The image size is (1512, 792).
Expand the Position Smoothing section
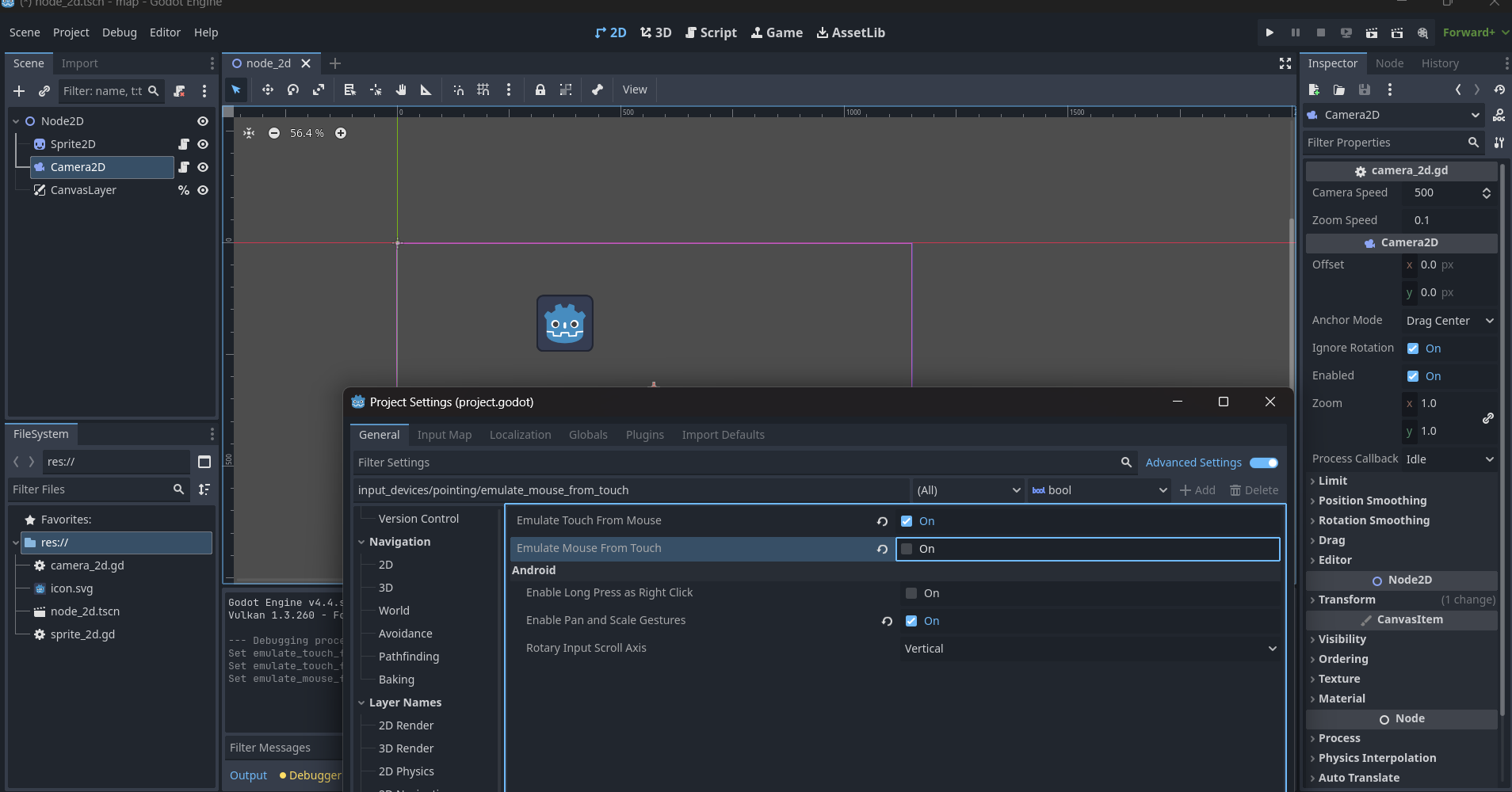1372,501
